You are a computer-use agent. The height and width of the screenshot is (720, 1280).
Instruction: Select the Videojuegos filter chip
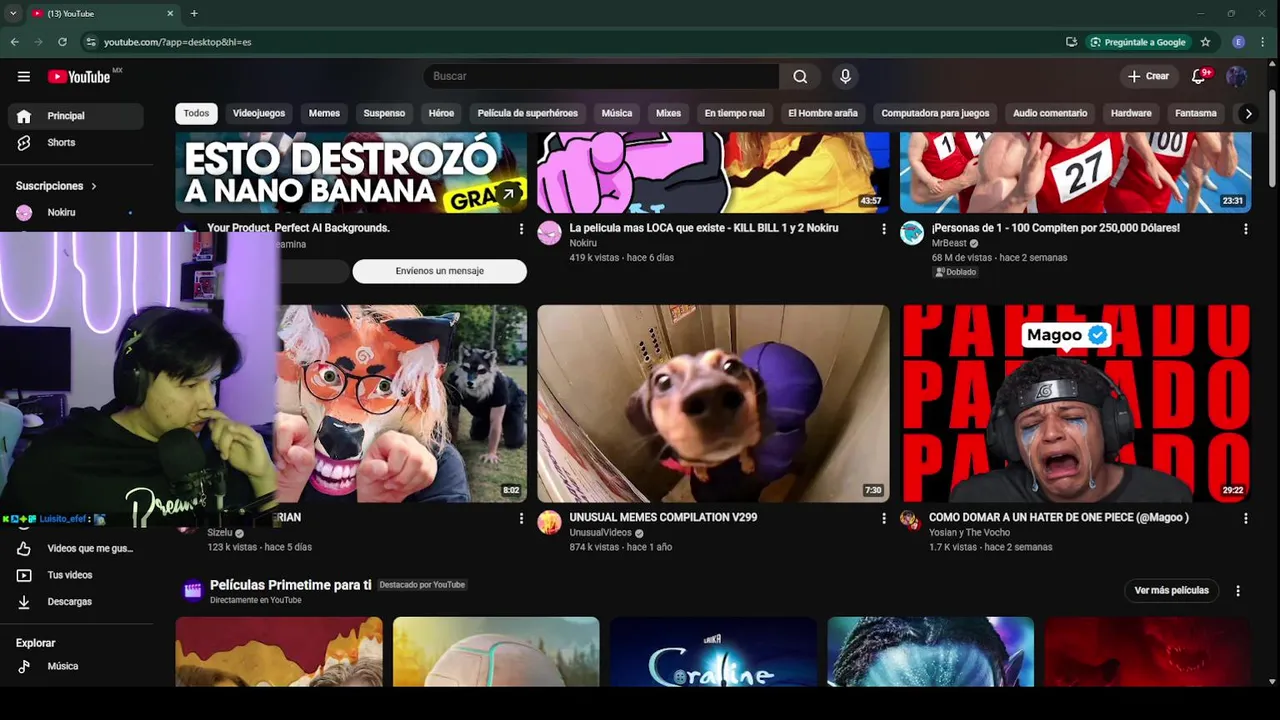point(259,113)
